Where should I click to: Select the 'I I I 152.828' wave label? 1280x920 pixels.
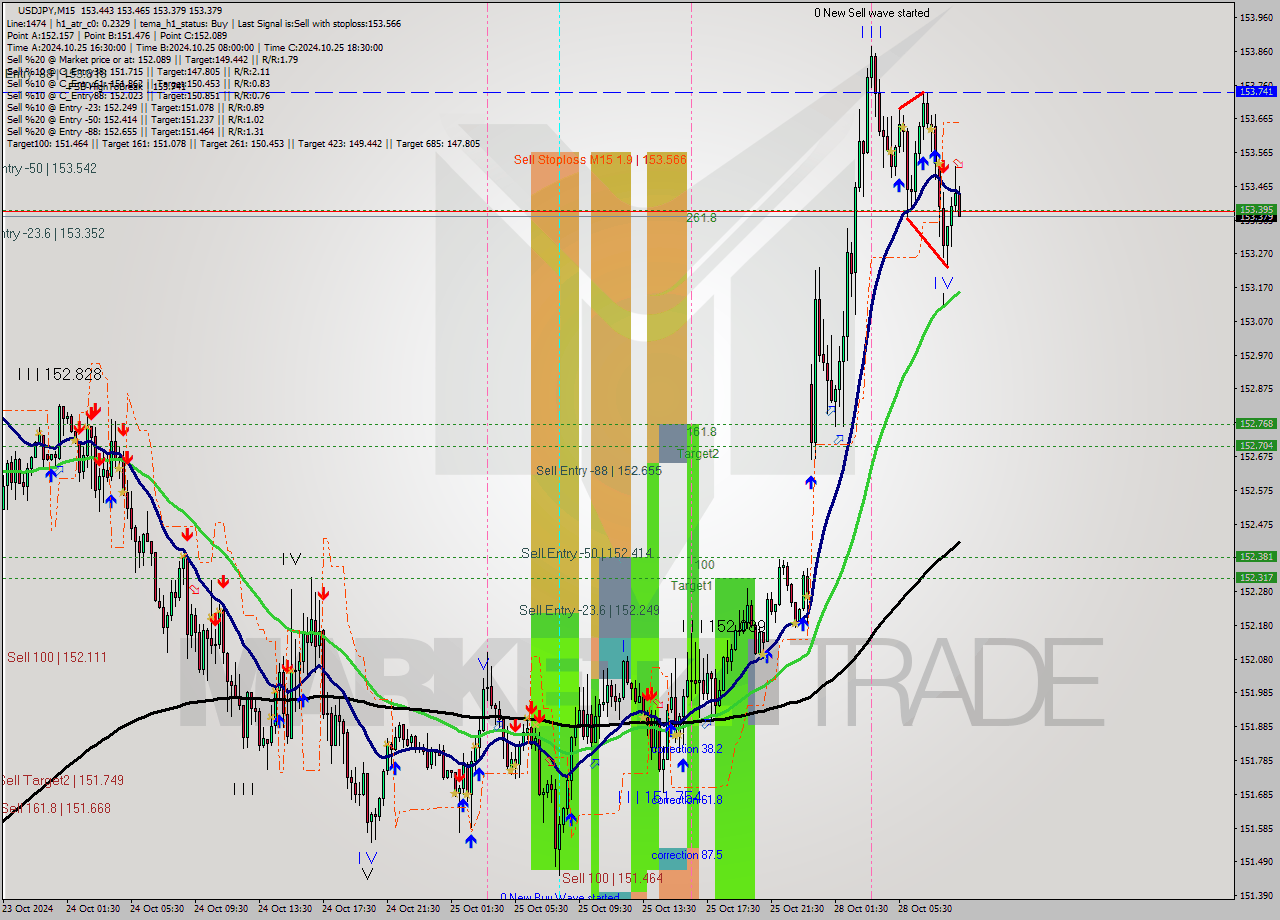(x=59, y=374)
